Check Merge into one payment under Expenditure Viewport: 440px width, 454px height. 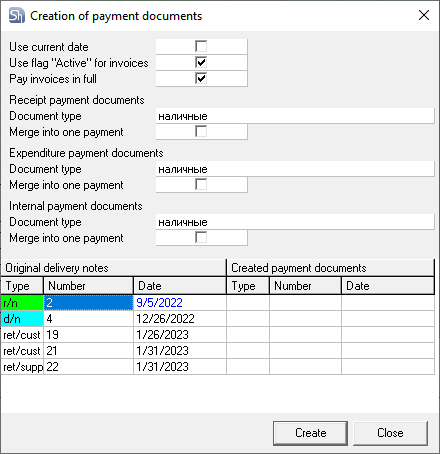[201, 185]
